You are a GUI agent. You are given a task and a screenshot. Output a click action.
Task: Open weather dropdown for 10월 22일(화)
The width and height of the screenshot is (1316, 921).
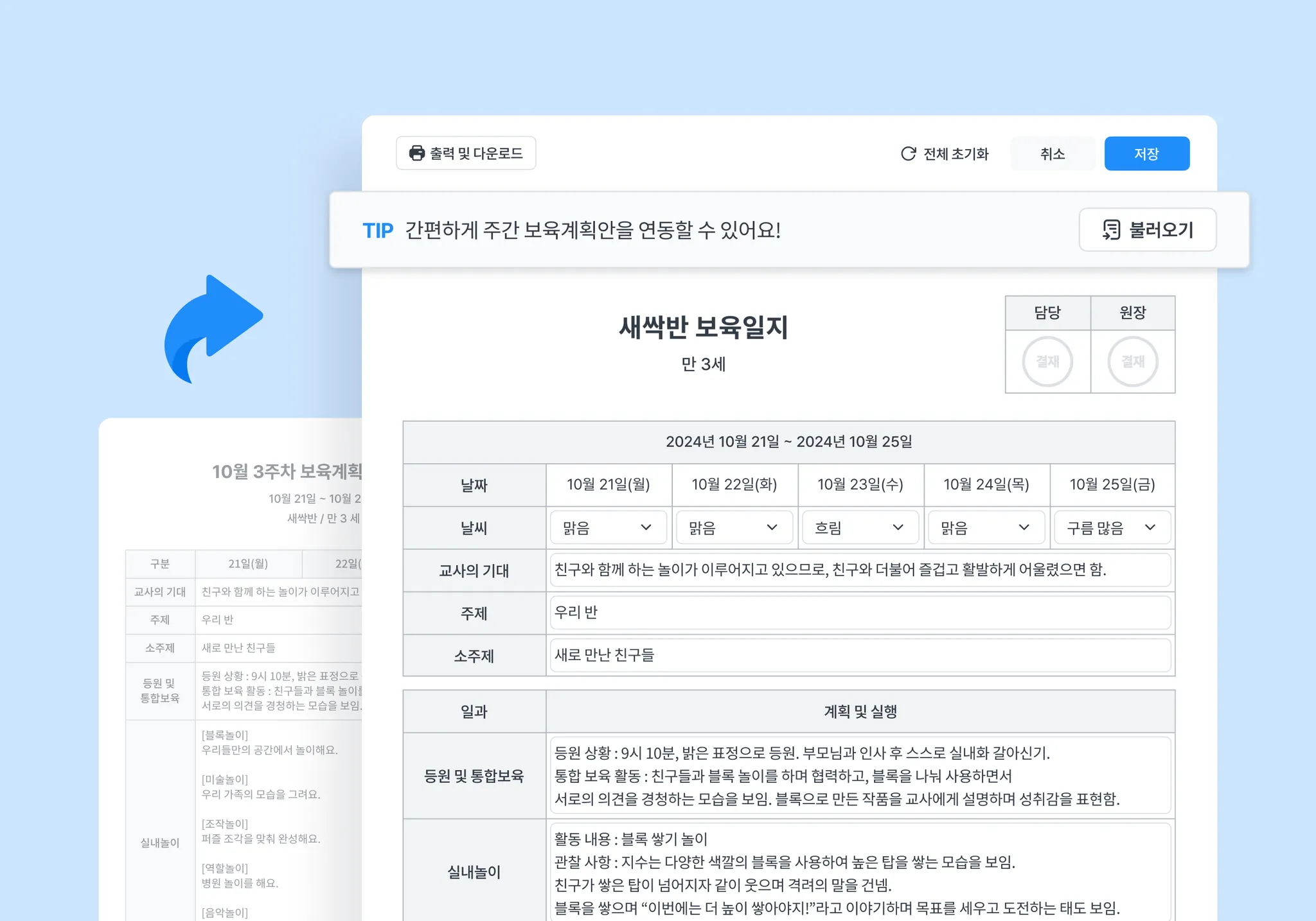click(734, 527)
